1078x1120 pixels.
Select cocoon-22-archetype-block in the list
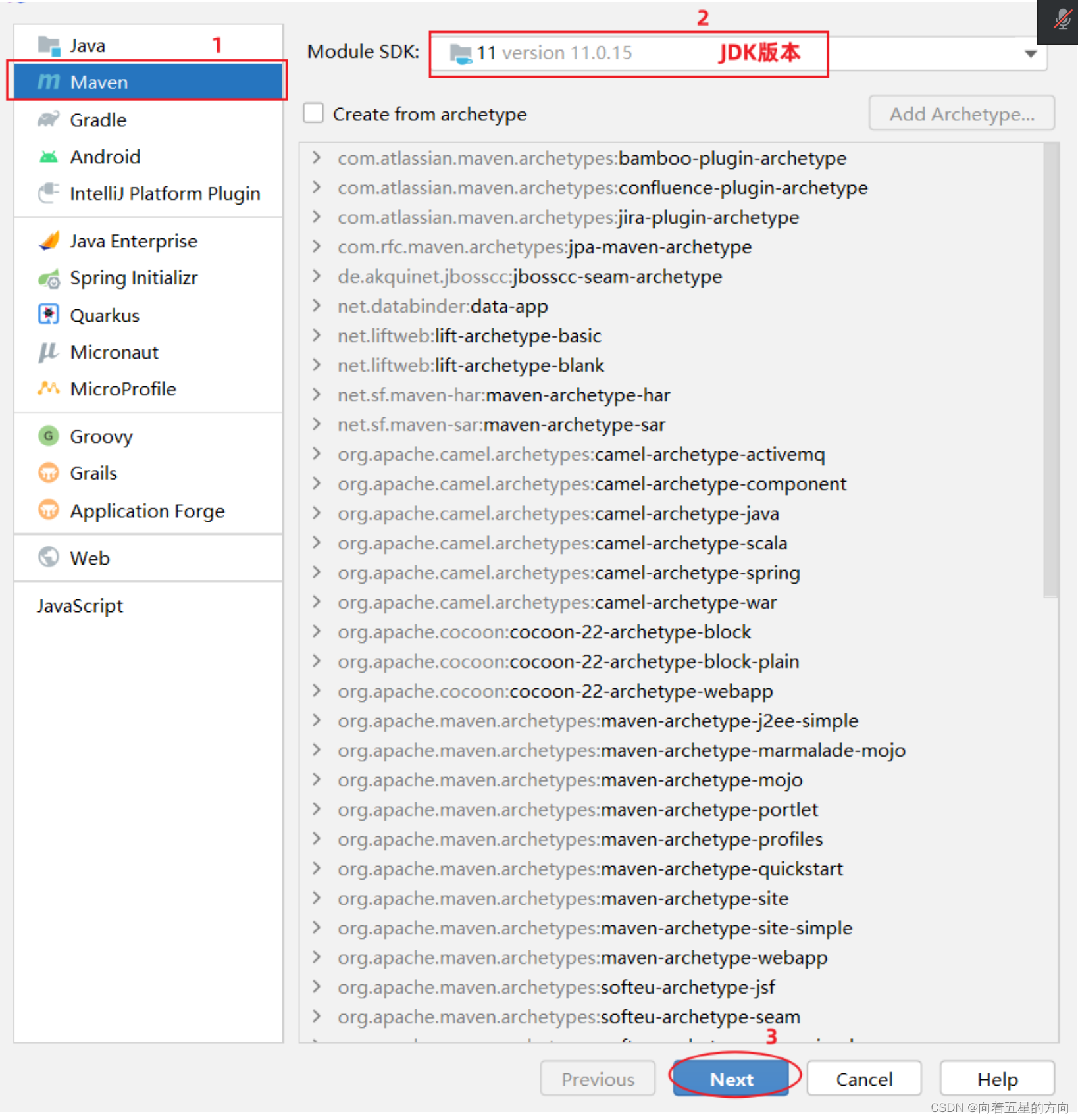coord(544,632)
